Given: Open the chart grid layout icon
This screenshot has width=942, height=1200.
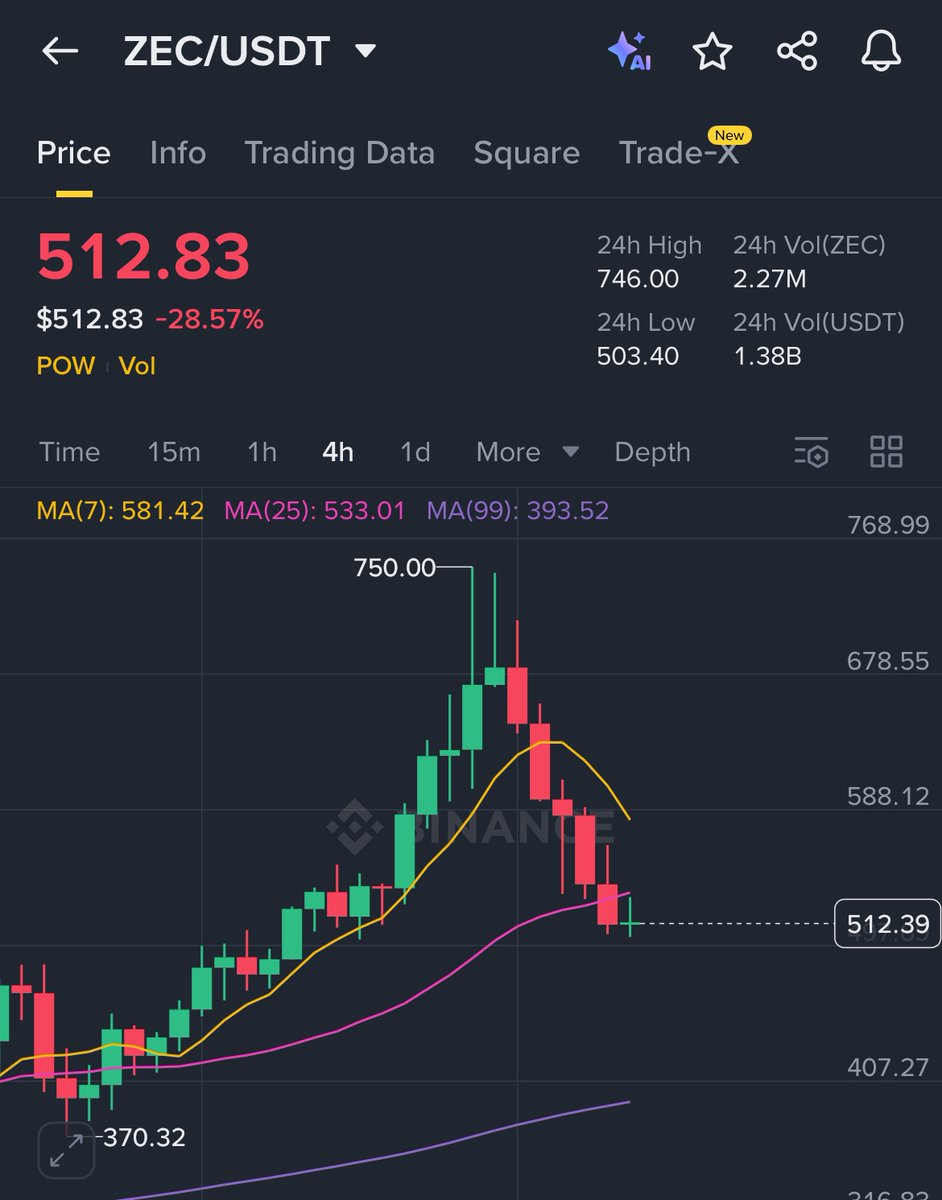Looking at the screenshot, I should pos(886,452).
